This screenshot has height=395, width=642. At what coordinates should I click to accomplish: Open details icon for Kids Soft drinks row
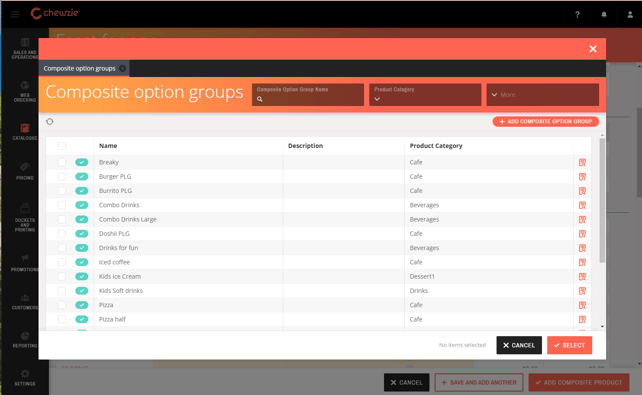pyautogui.click(x=582, y=291)
